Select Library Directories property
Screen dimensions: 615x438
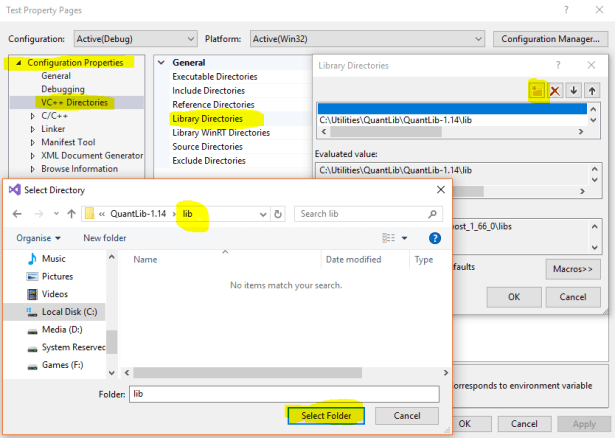tap(207, 119)
